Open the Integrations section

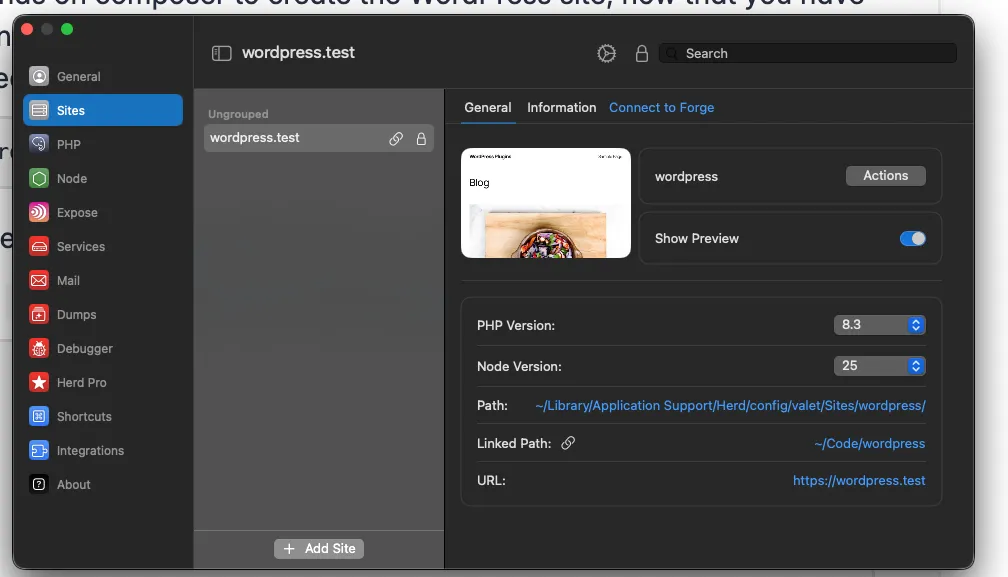pyautogui.click(x=103, y=450)
